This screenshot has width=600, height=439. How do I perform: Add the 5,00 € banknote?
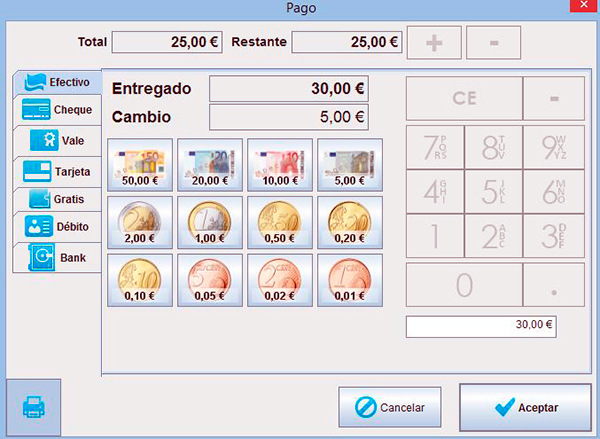(350, 165)
